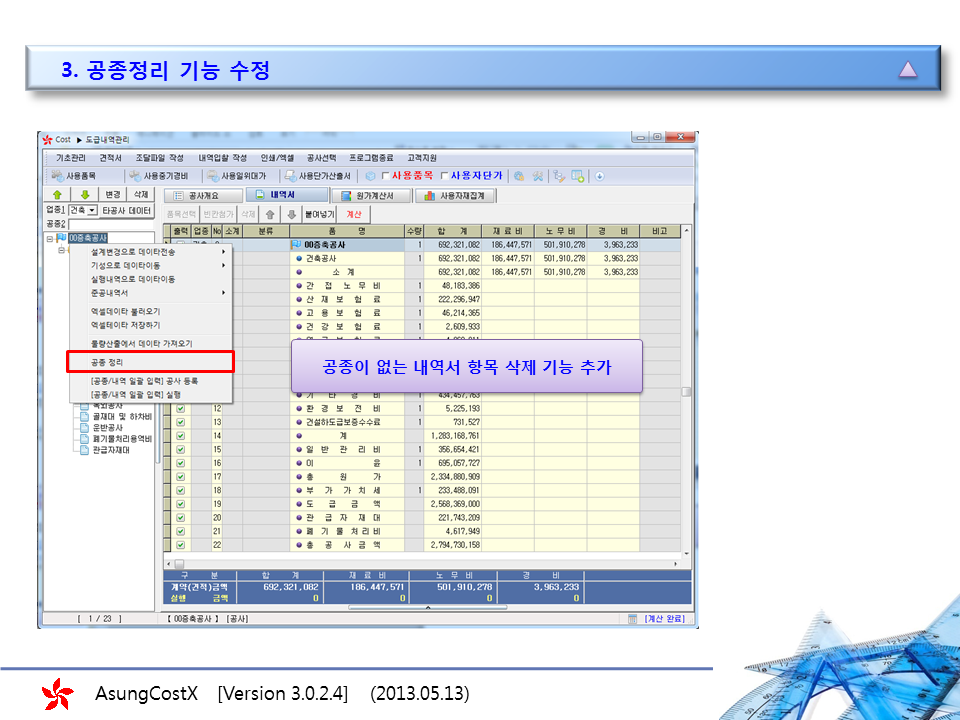Screen dimensions: 960x720
Task: Open 사용일위대가 from the toolbar
Action: click(239, 175)
